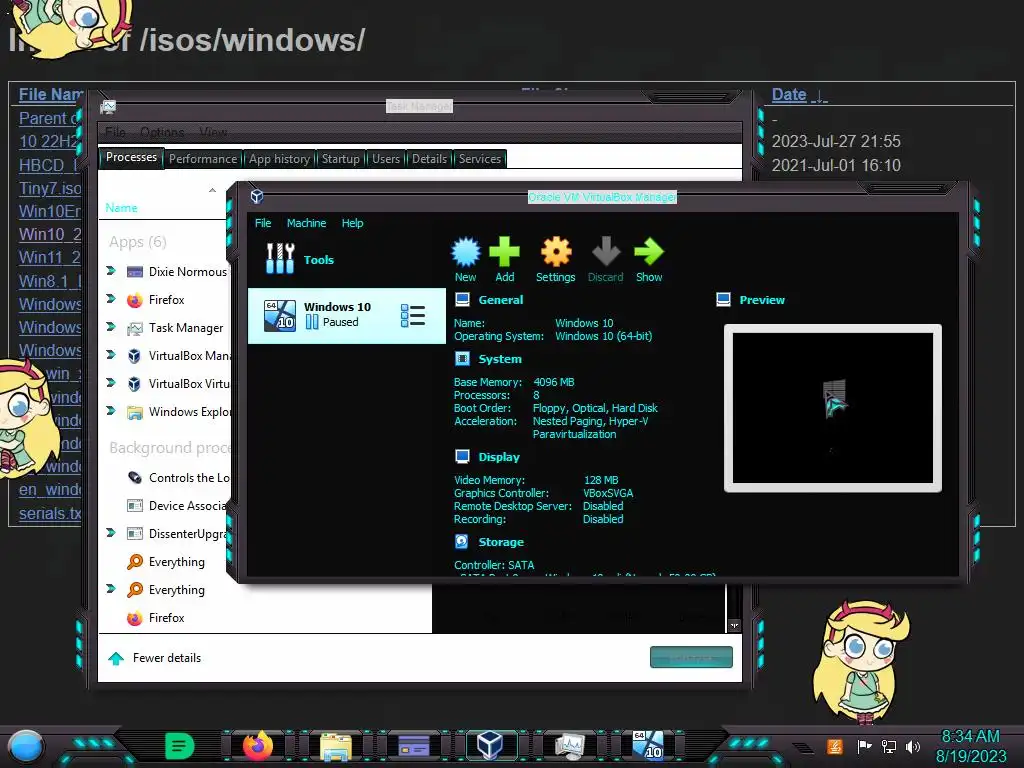Click the green notes app taskbar icon
1024x768 pixels.
pyautogui.click(x=179, y=746)
